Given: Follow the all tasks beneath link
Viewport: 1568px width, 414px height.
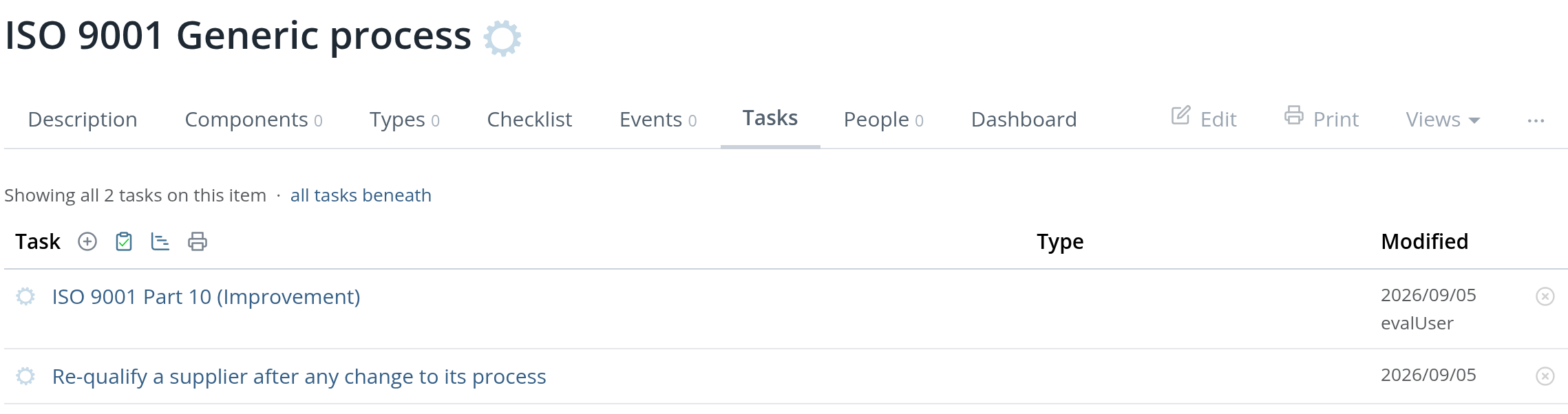Looking at the screenshot, I should click(x=361, y=195).
